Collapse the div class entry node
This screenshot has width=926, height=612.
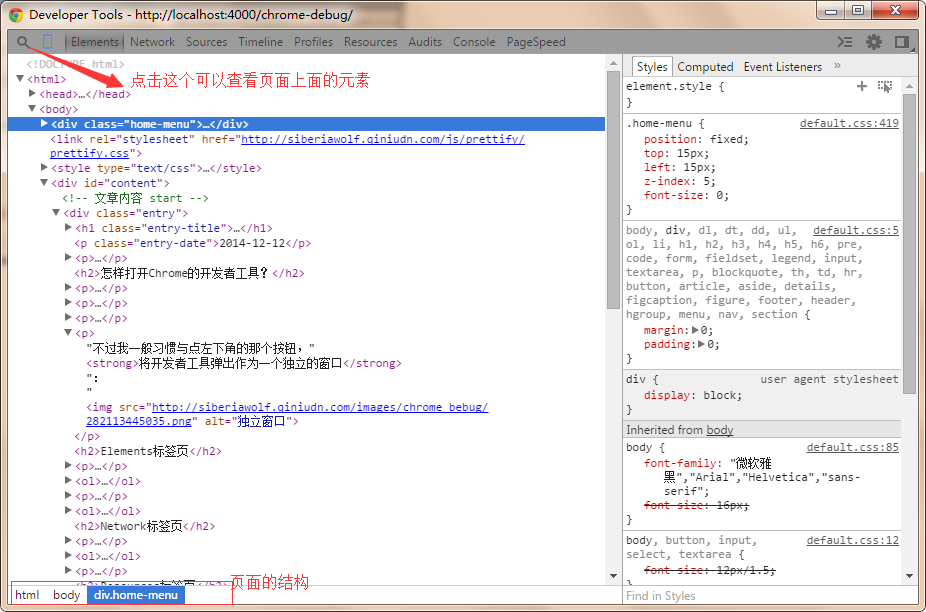[x=56, y=213]
